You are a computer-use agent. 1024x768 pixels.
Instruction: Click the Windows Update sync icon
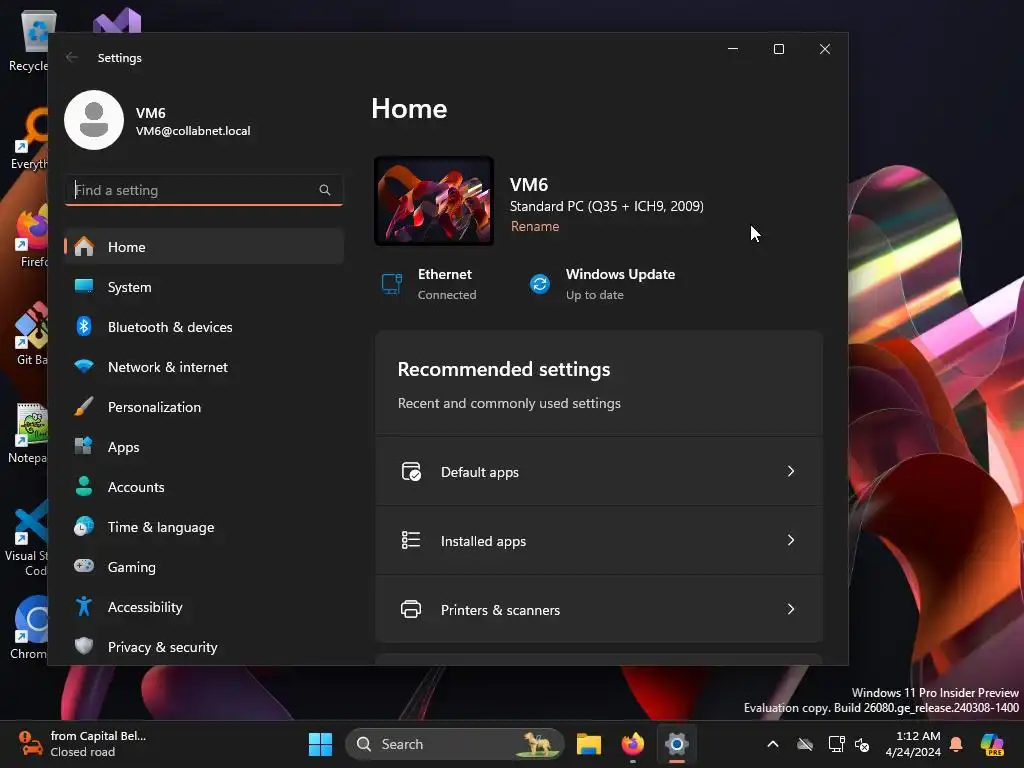pos(540,284)
